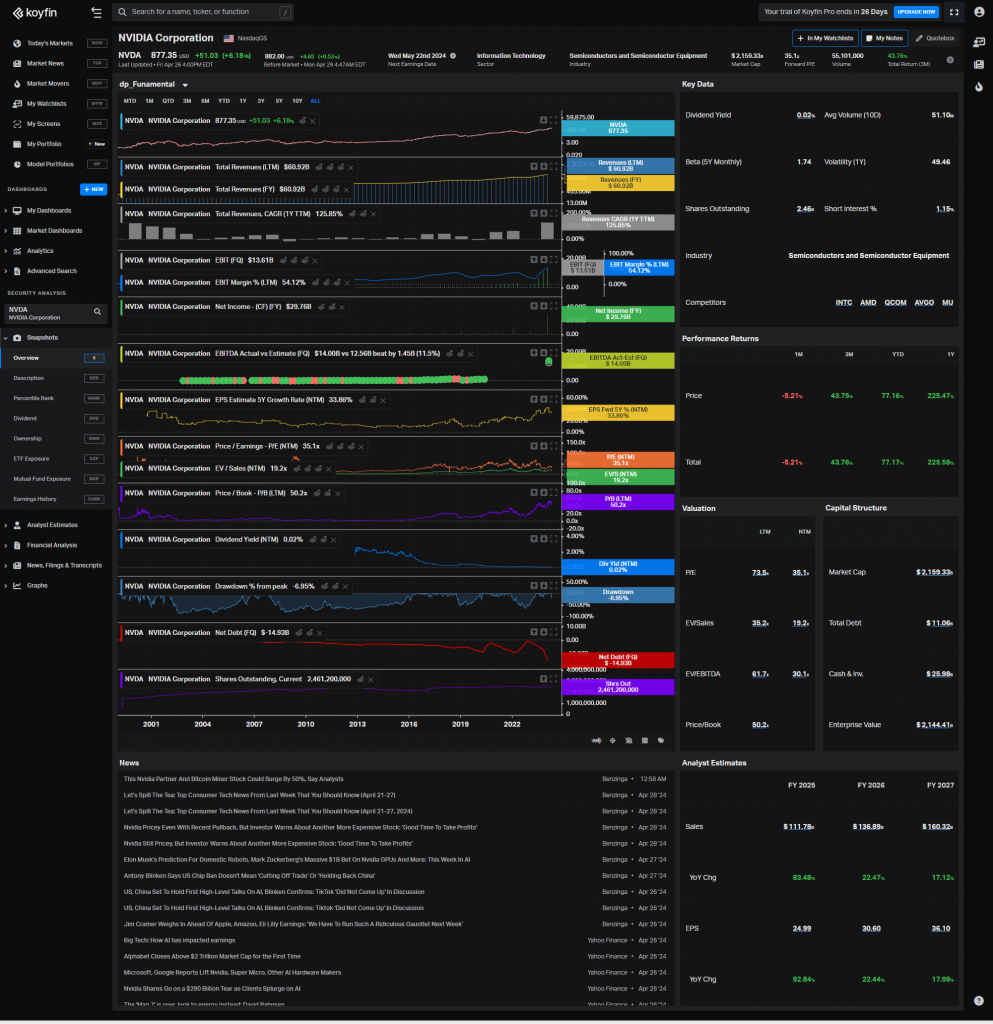Screen dimensions: 993x1024
Task: Click the Koyfin logo
Action: (35, 13)
